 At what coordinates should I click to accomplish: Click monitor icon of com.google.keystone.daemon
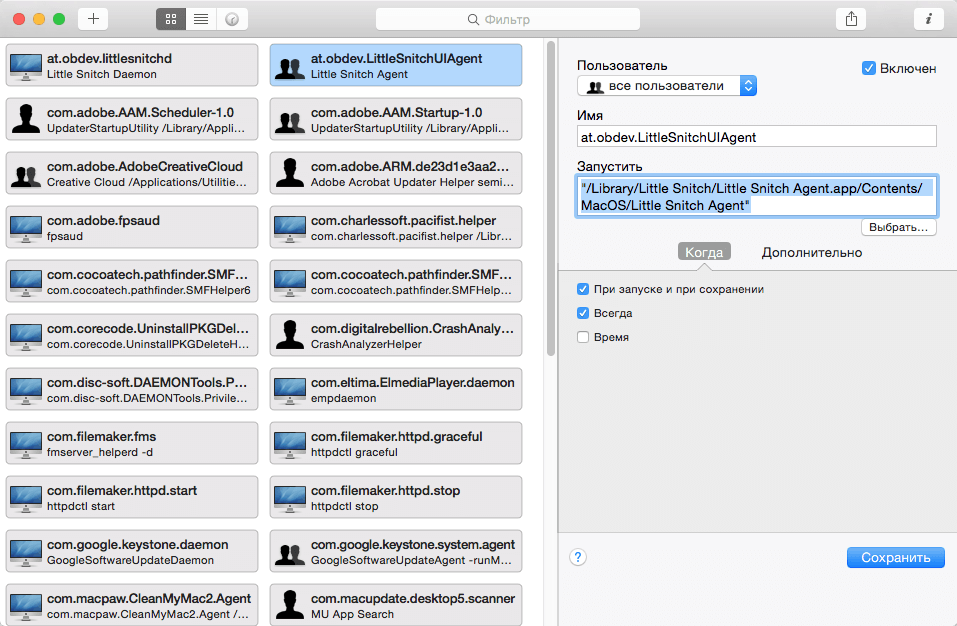point(26,553)
